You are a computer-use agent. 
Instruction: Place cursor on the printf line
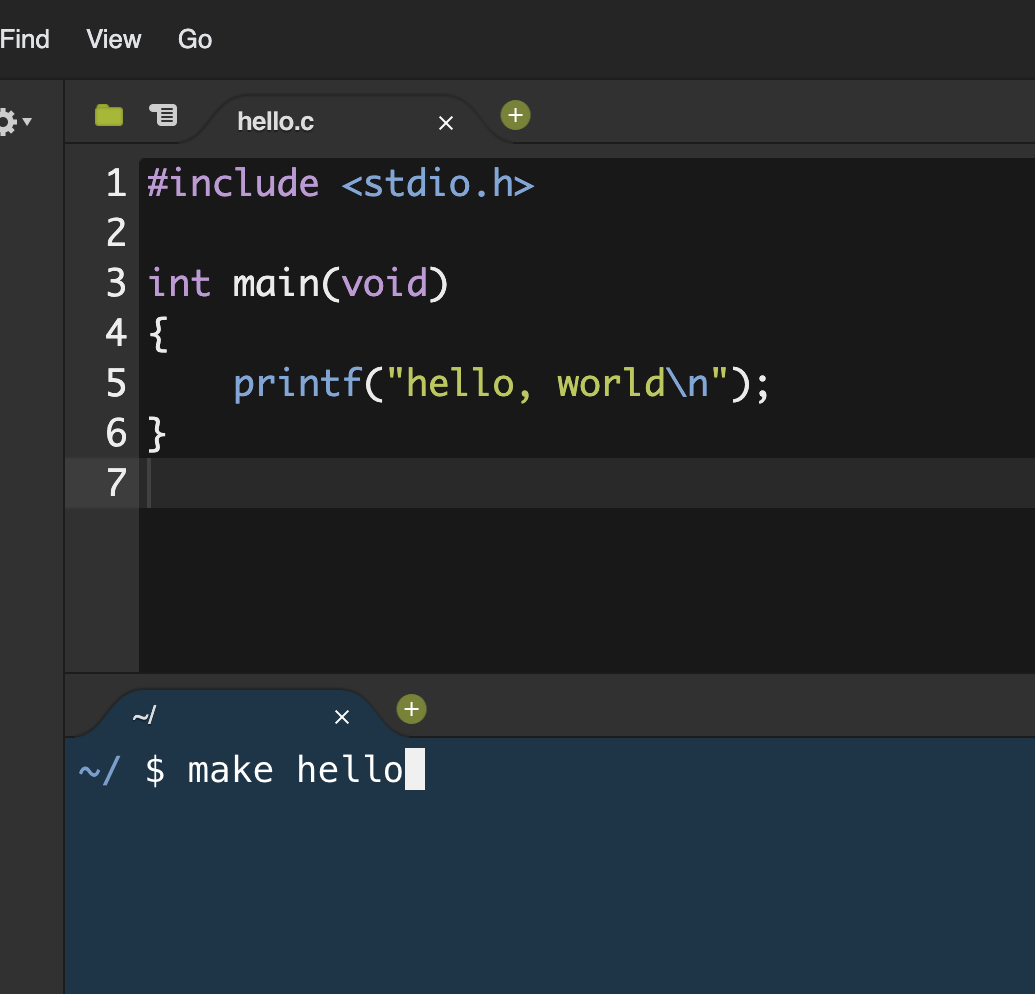[x=500, y=383]
